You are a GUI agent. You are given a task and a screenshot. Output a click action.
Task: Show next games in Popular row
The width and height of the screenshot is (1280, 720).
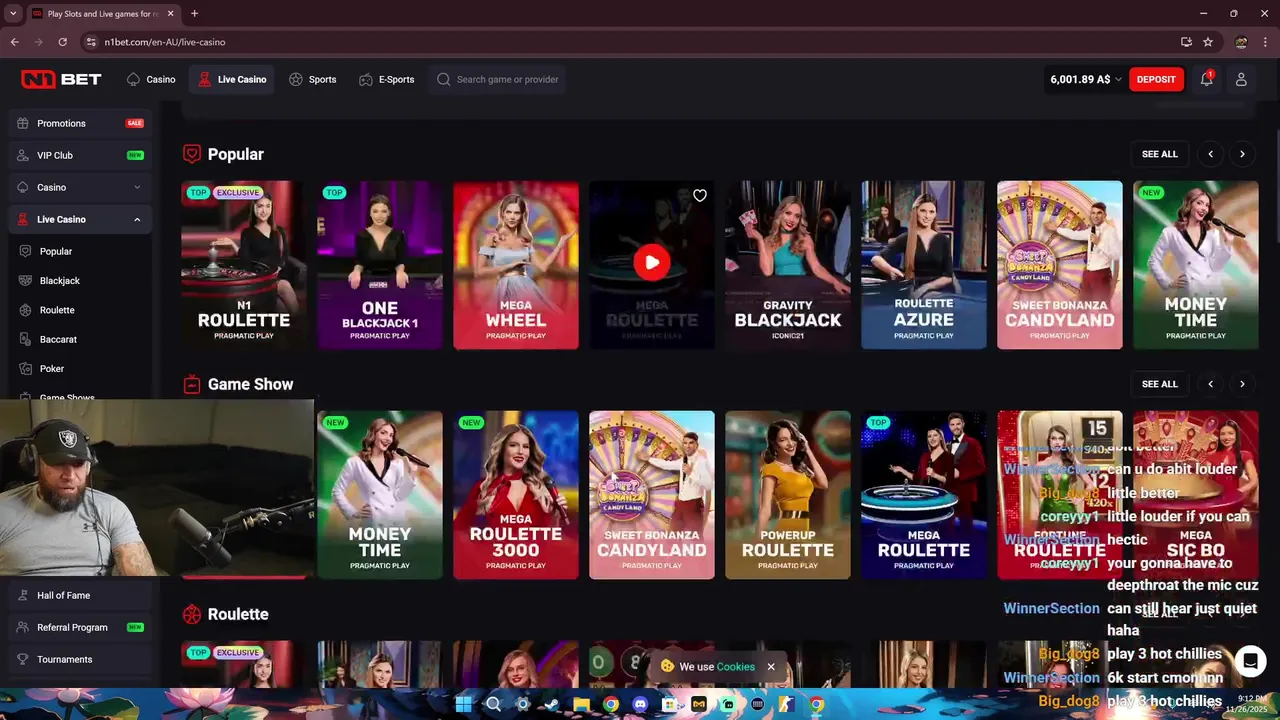pyautogui.click(x=1242, y=154)
